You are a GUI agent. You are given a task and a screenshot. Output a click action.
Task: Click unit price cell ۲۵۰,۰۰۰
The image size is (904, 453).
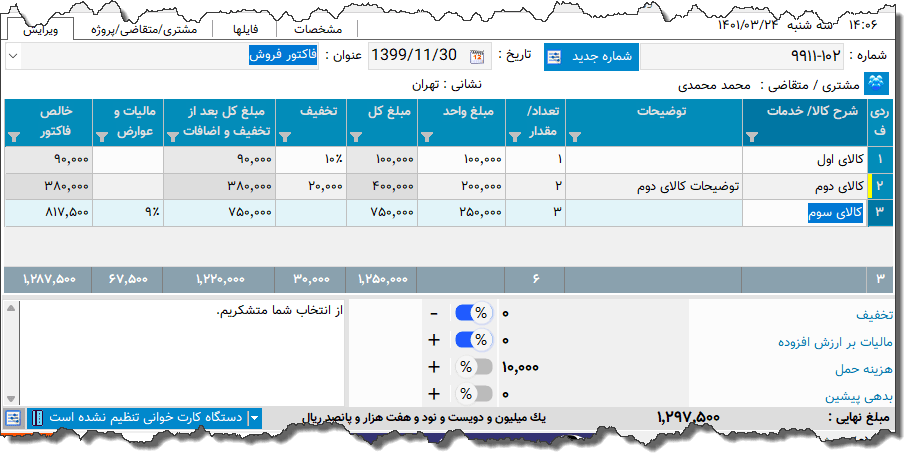point(461,213)
